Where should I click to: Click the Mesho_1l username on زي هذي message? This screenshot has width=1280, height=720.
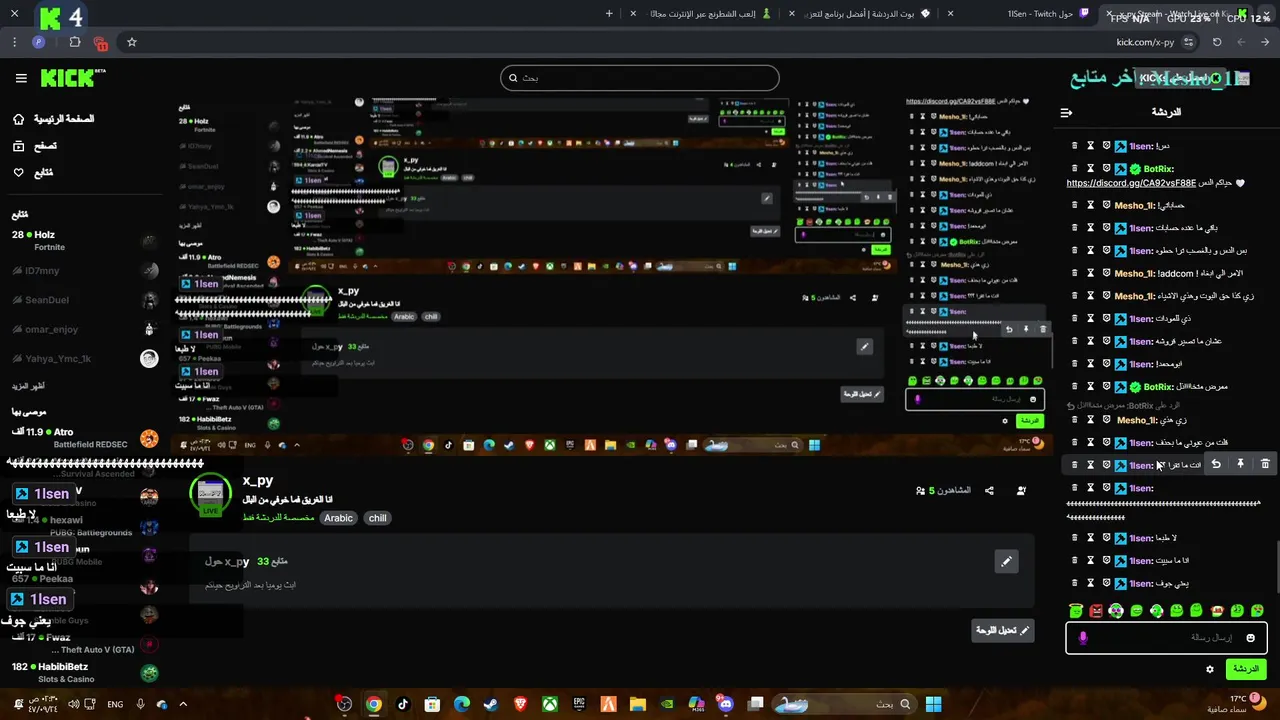tap(1136, 420)
